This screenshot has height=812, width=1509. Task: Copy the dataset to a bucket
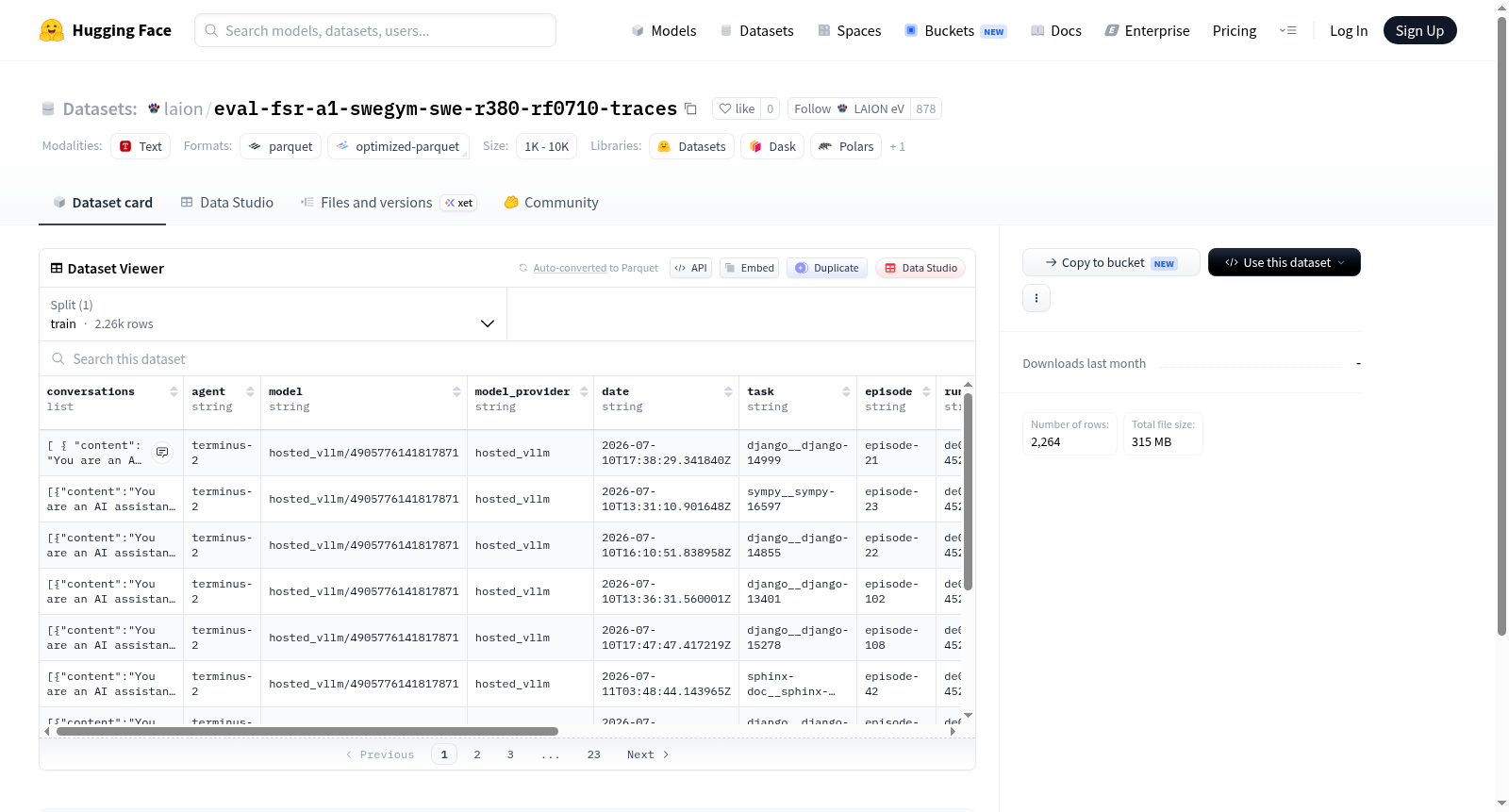click(x=1111, y=262)
